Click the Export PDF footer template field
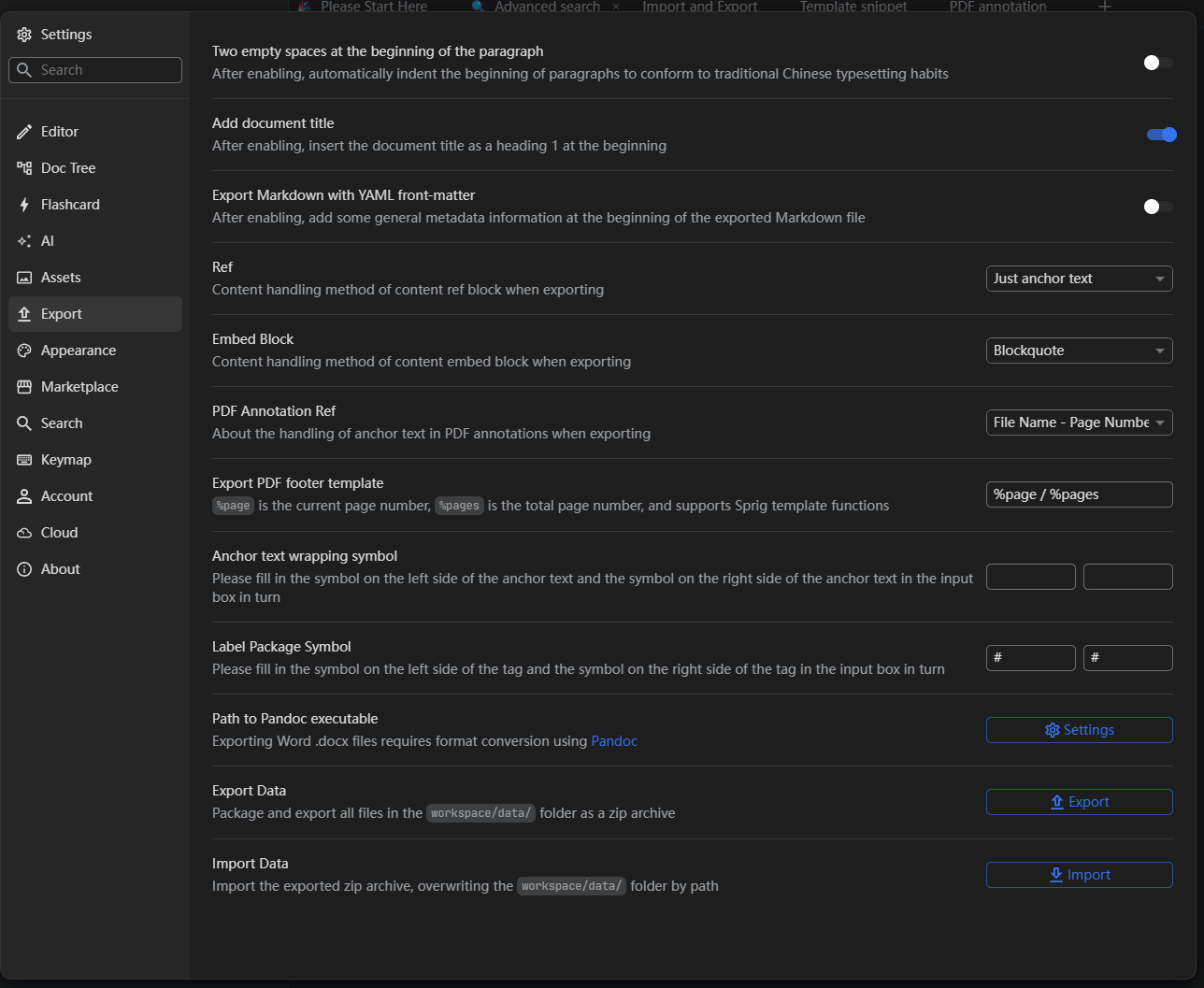This screenshot has height=988, width=1204. pos(1079,494)
